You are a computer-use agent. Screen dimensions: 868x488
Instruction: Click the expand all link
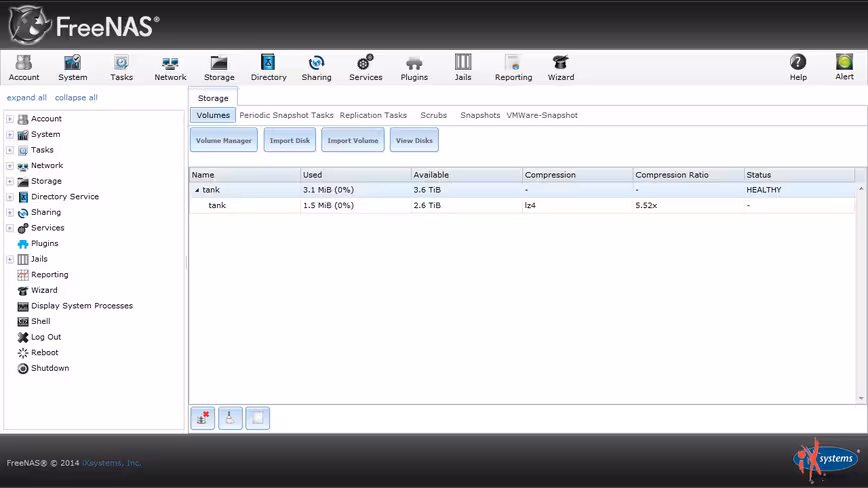27,97
